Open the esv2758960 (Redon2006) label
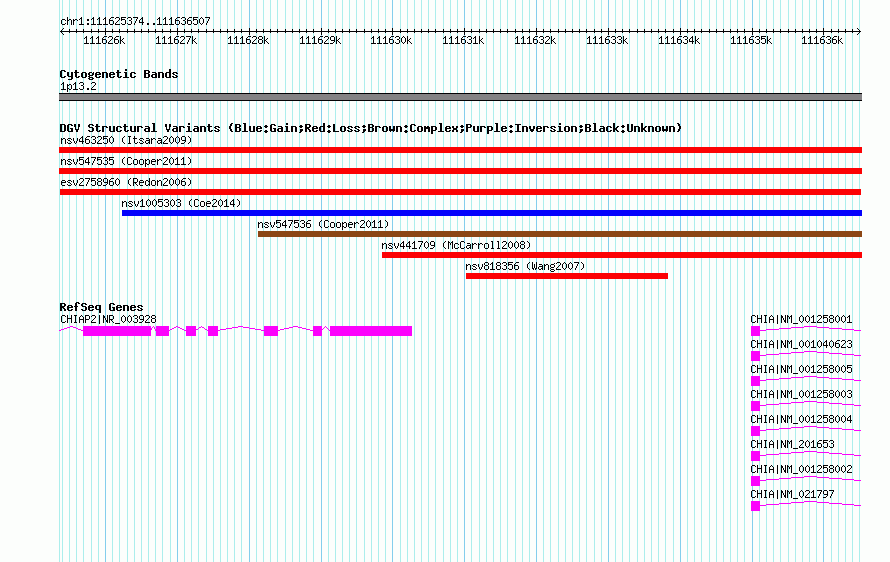 click(x=126, y=182)
